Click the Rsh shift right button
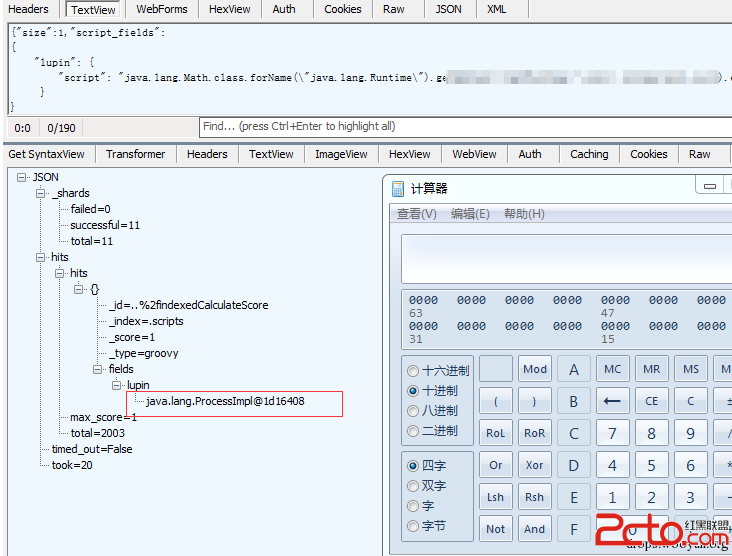 535,497
